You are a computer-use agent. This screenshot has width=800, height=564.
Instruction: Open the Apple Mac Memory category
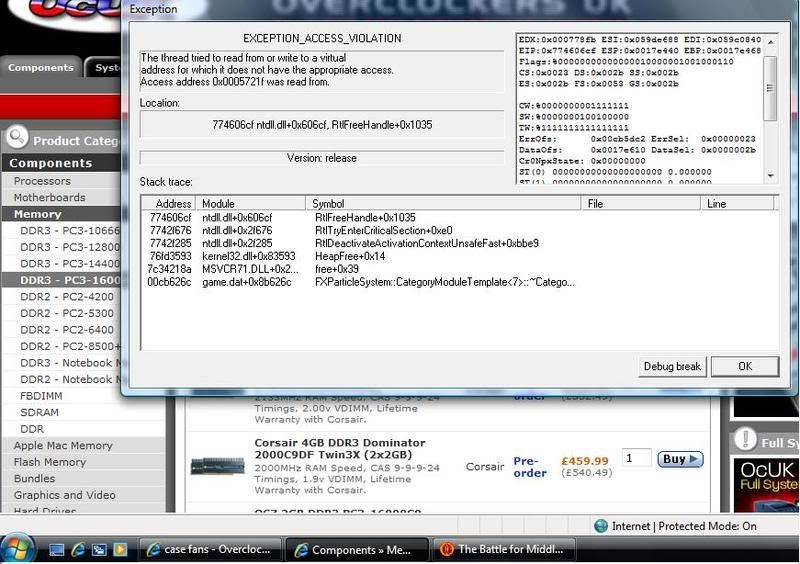[63, 446]
